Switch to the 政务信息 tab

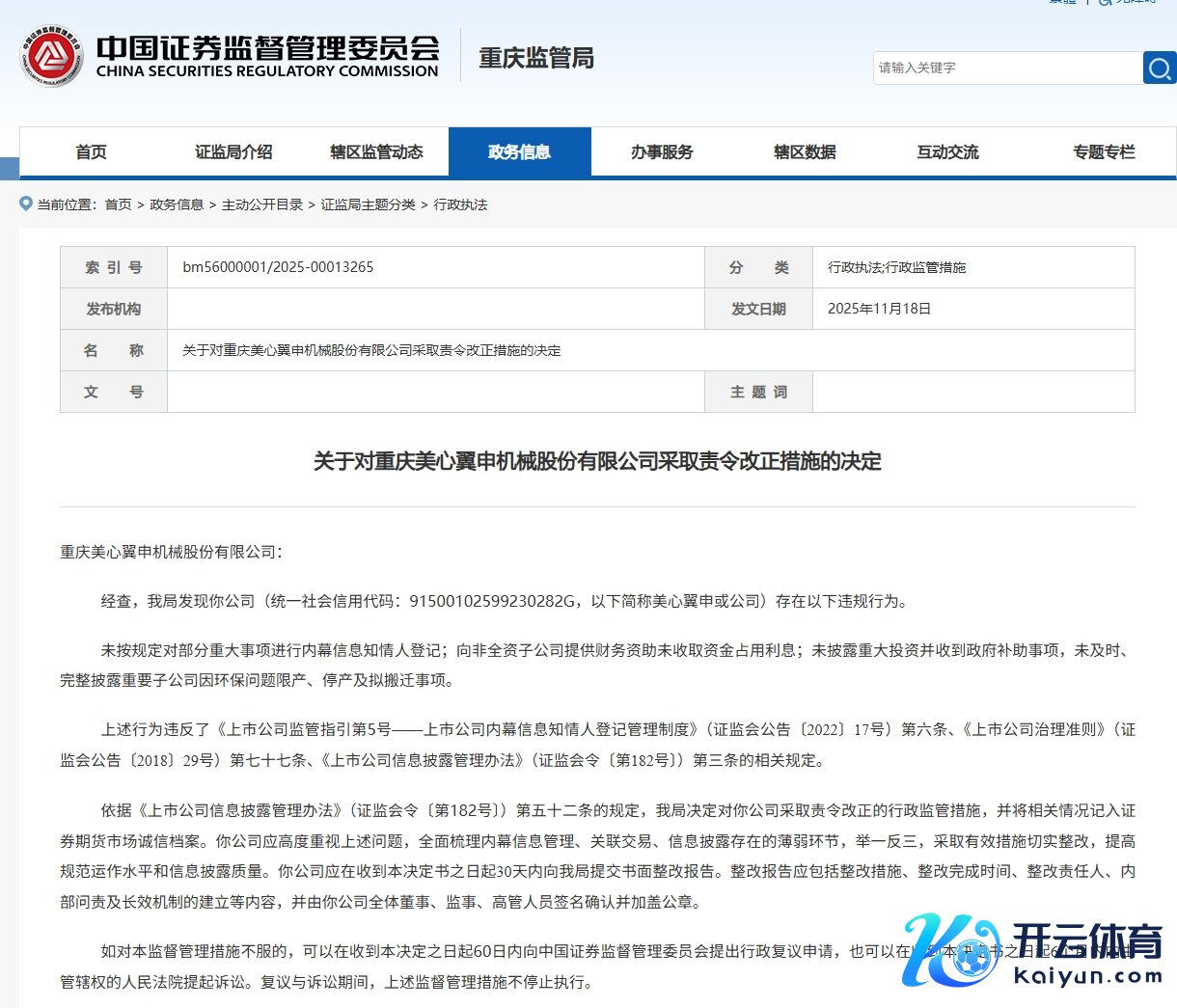click(519, 152)
